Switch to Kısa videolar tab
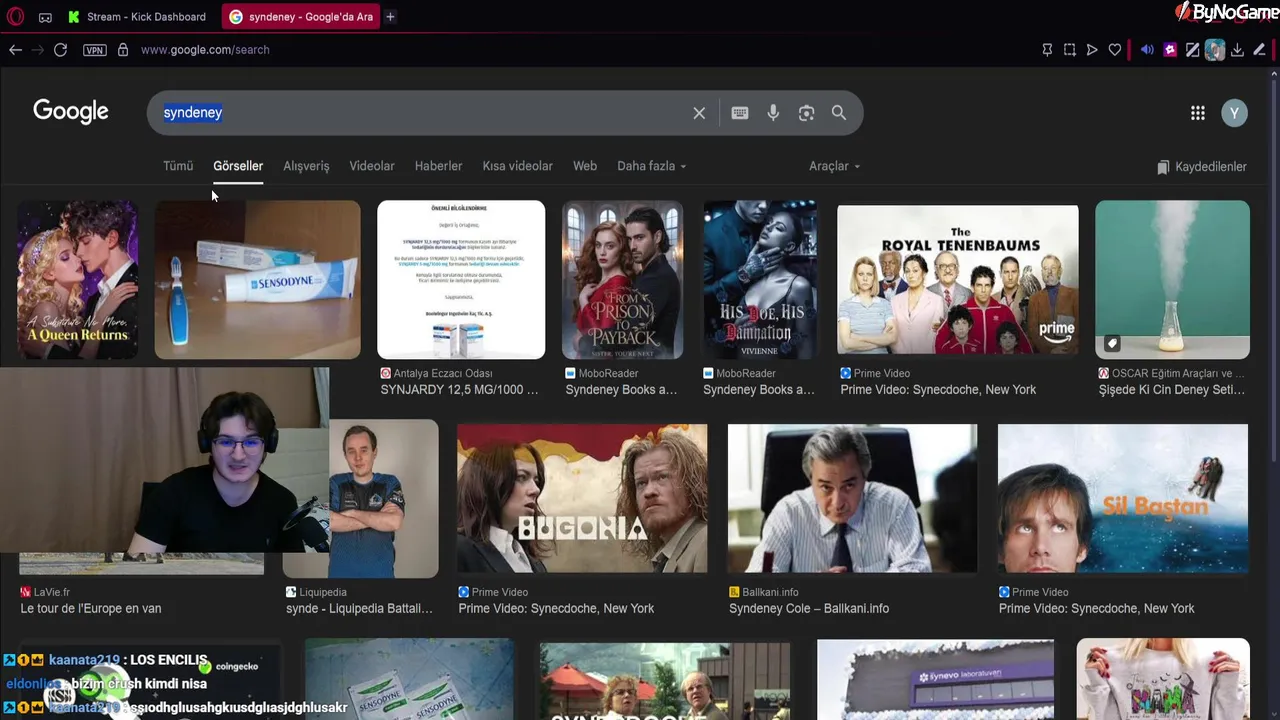Screen dimensions: 1280x720 click(517, 166)
